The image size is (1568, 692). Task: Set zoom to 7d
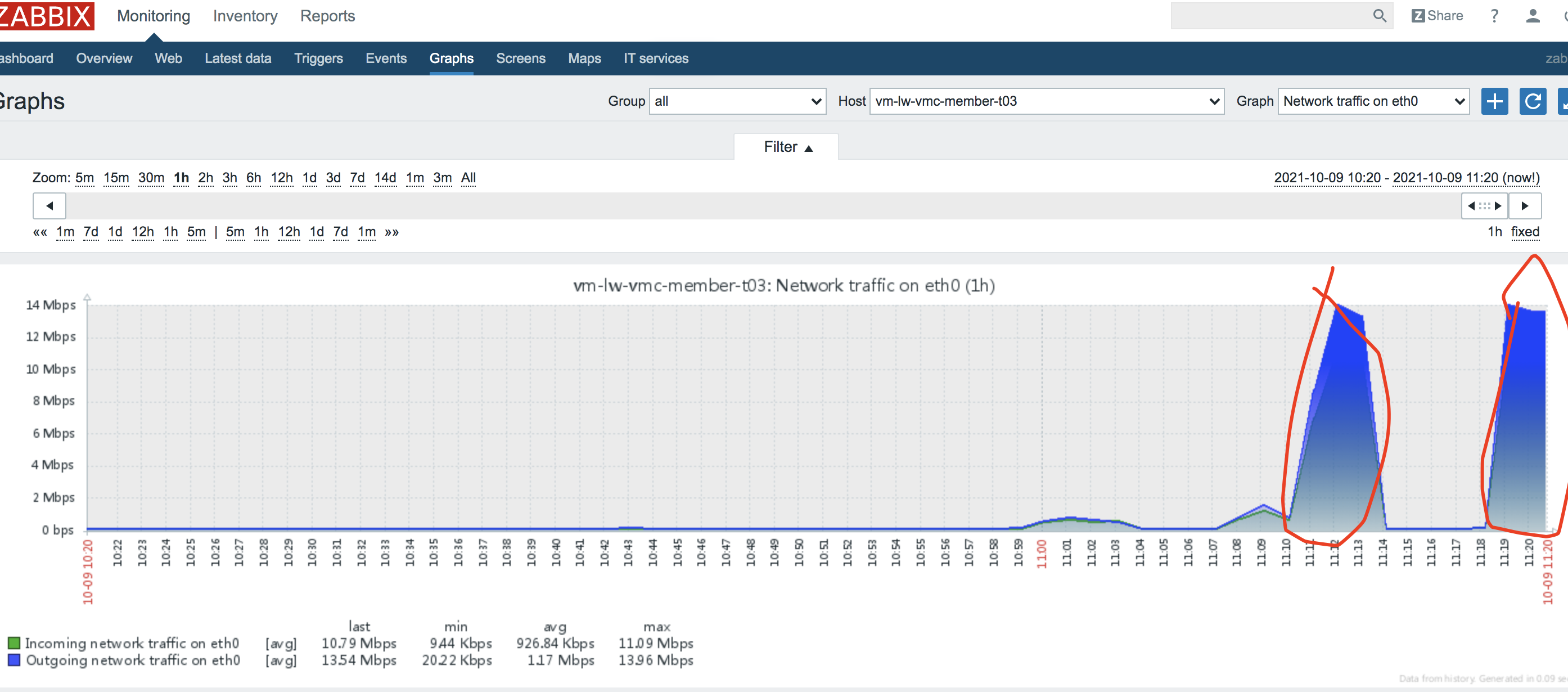[357, 178]
